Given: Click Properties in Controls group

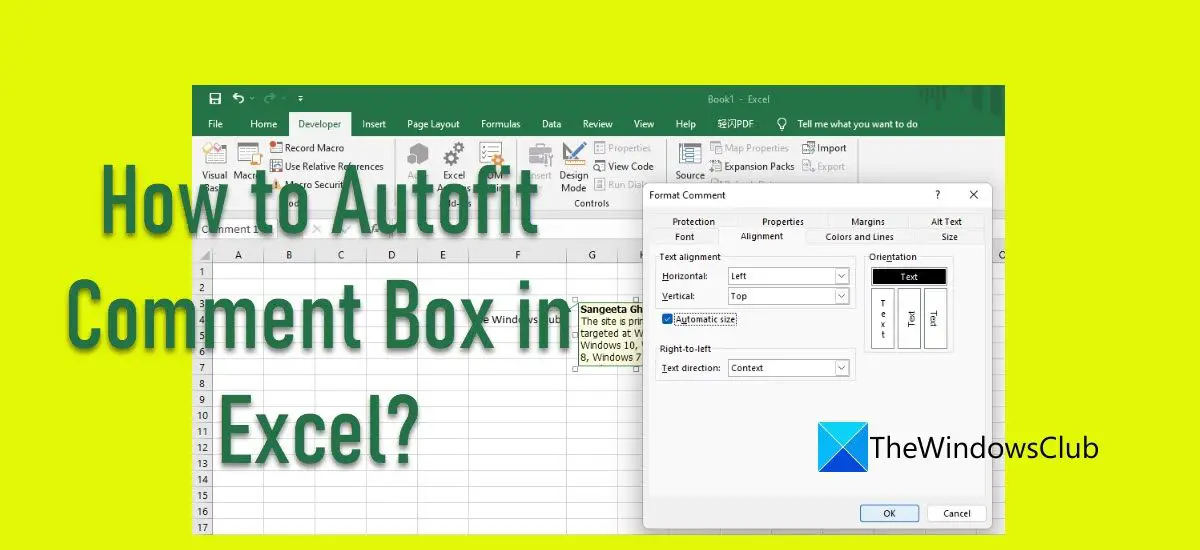Looking at the screenshot, I should pos(622,148).
